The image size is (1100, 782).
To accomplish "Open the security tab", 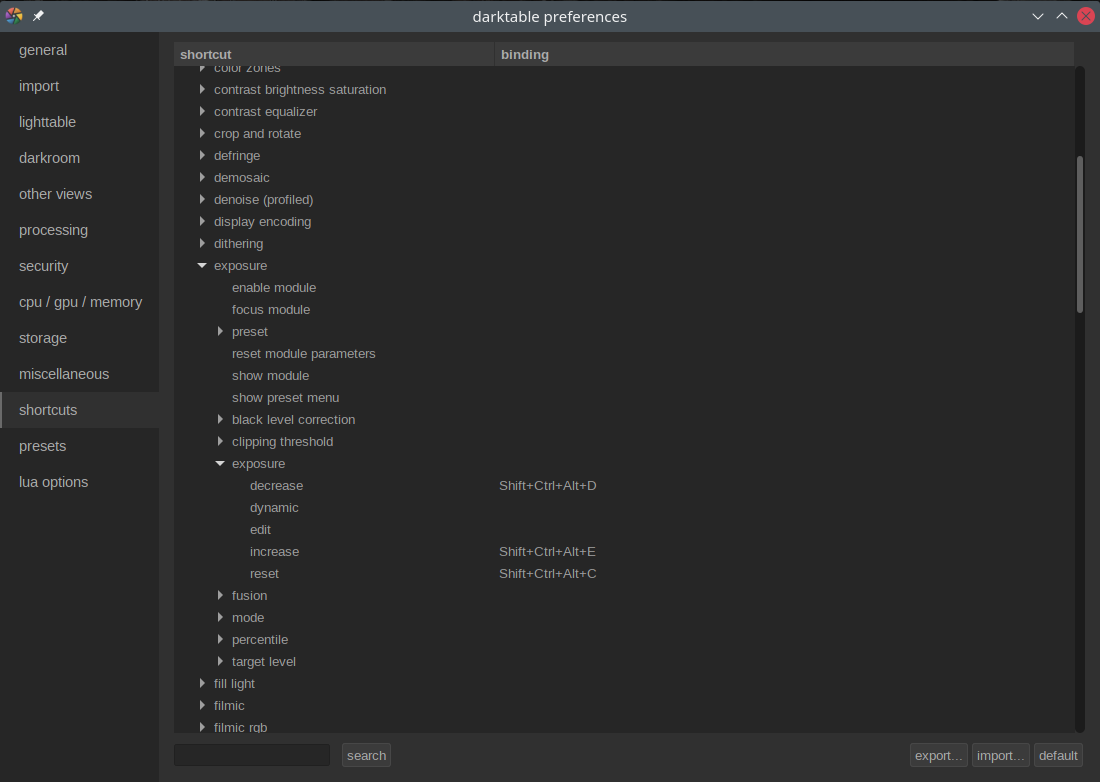I will tap(79, 266).
